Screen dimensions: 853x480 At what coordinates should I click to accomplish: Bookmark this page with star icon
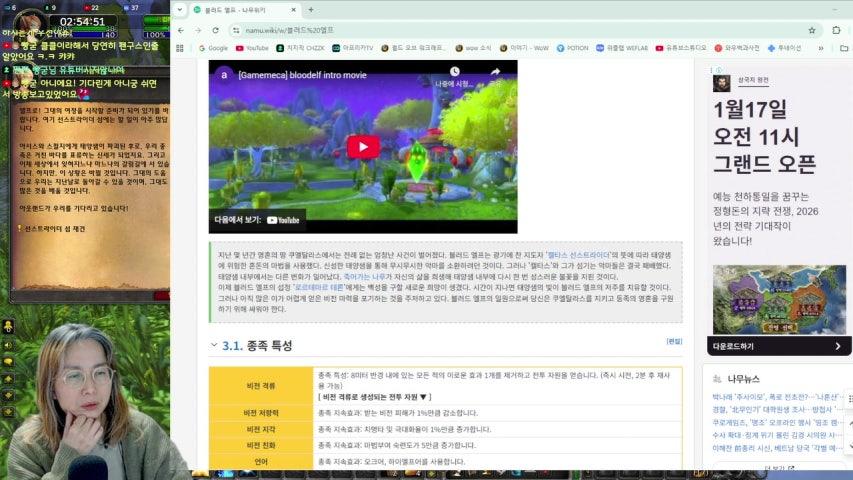(809, 30)
